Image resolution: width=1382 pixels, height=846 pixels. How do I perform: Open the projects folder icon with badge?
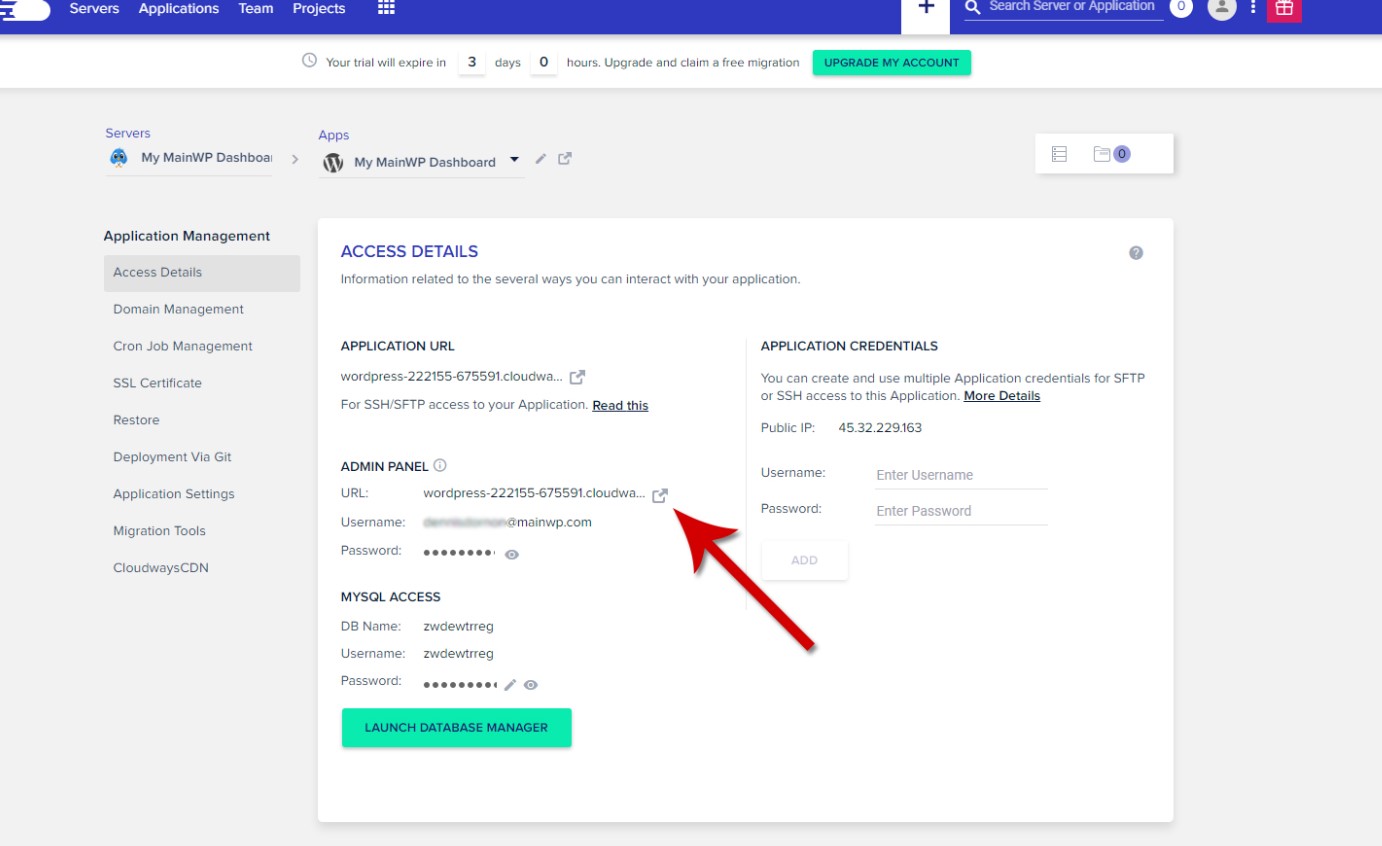[1111, 154]
